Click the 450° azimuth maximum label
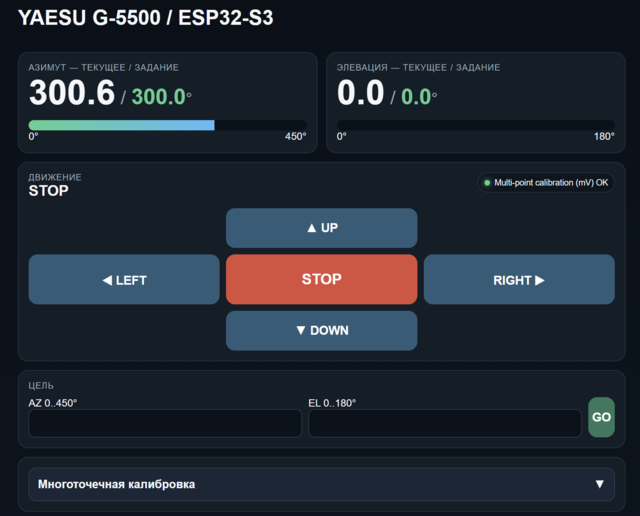This screenshot has width=640, height=516. tap(296, 136)
